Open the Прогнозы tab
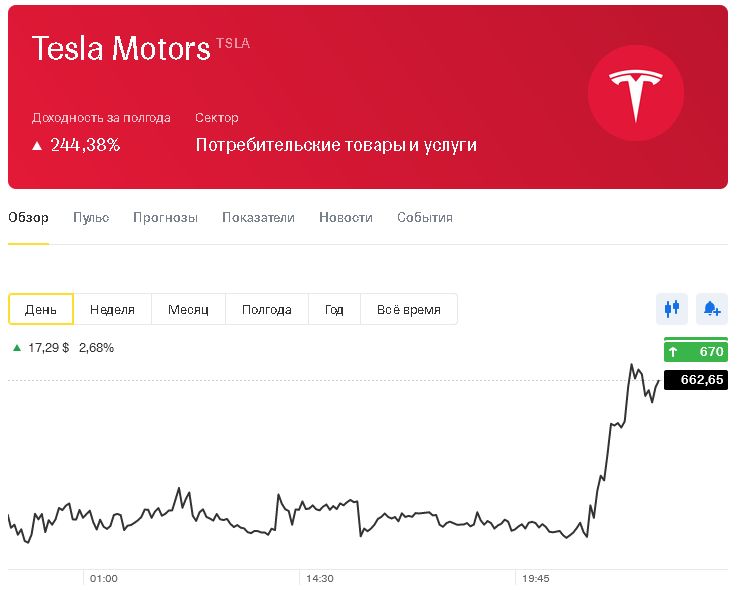Viewport: 745px width, 591px height. tap(165, 218)
